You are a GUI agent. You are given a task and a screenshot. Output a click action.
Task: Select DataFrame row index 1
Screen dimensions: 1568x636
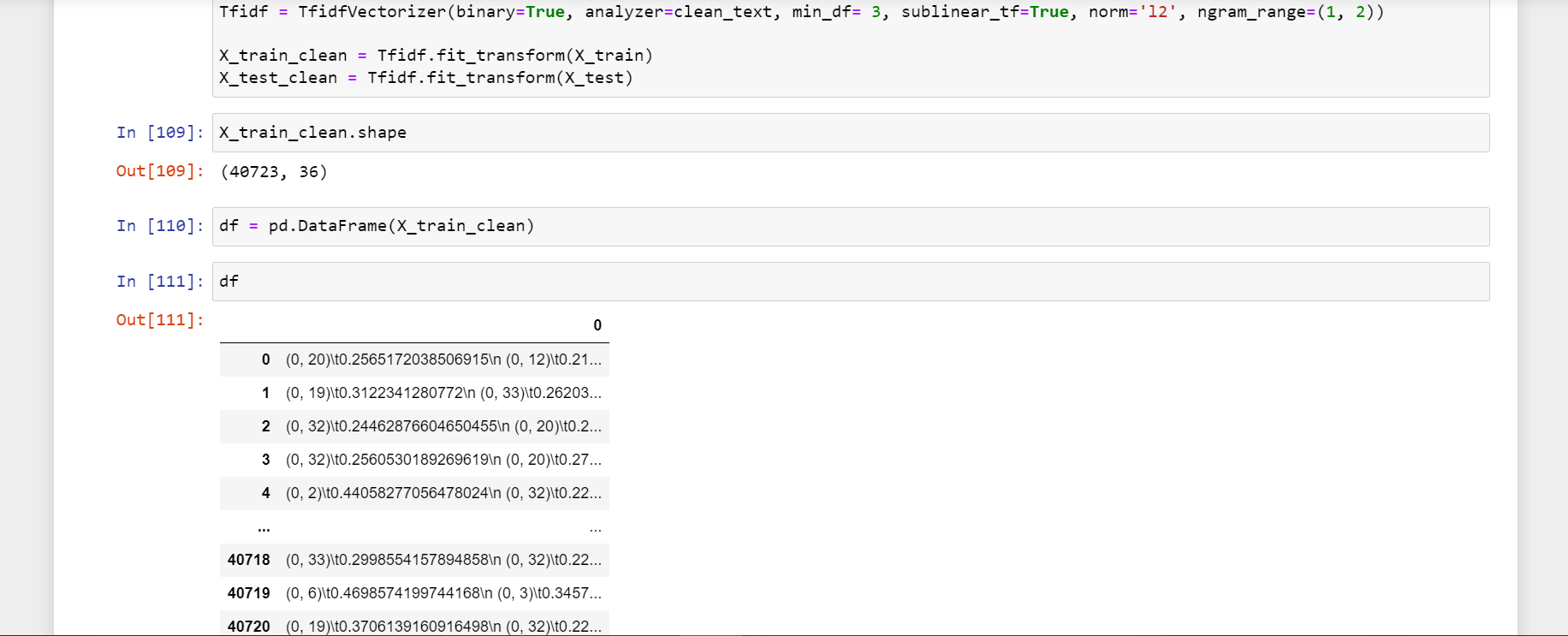(x=265, y=393)
